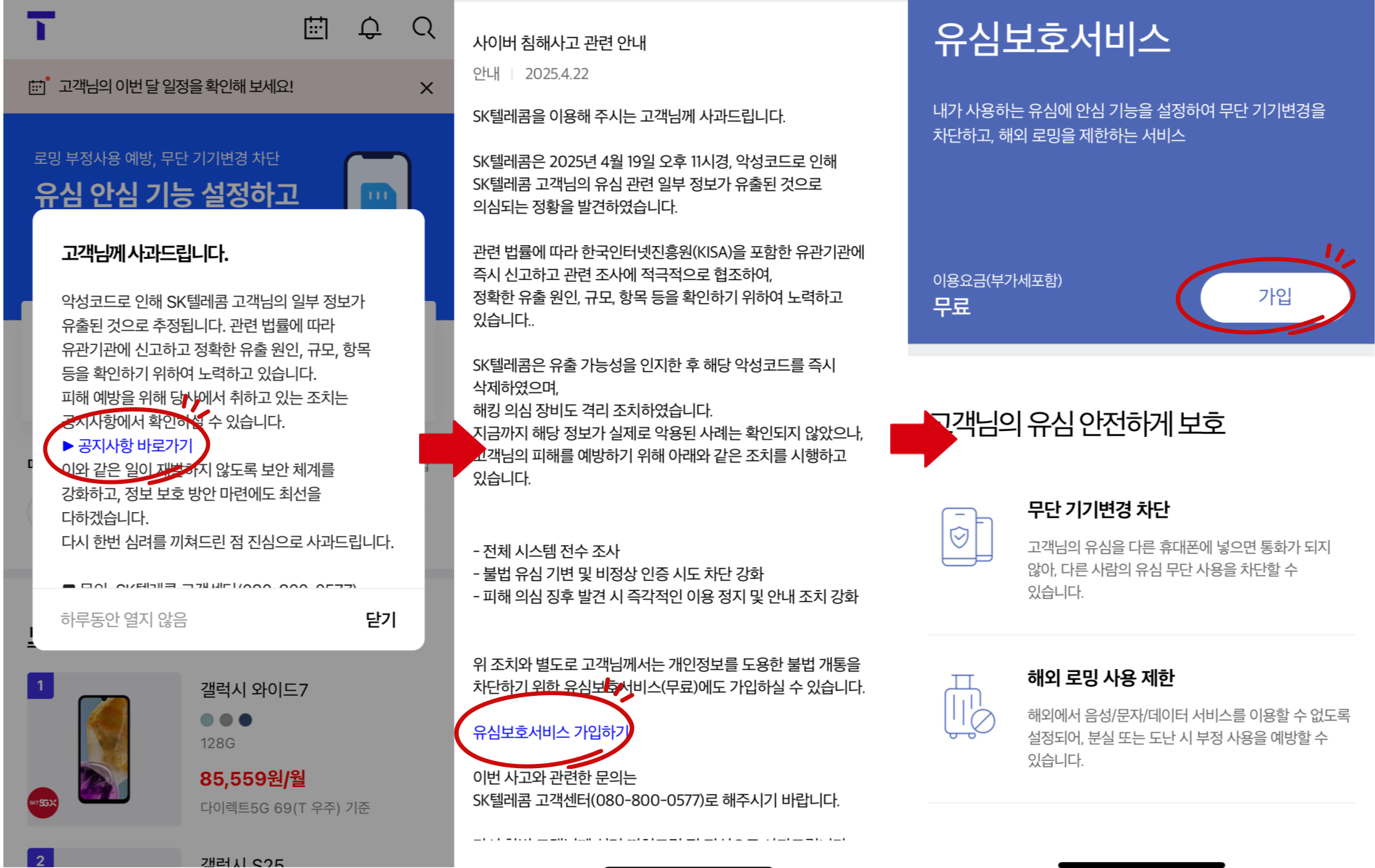
Task: Open search with magnifier icon
Action: click(423, 27)
